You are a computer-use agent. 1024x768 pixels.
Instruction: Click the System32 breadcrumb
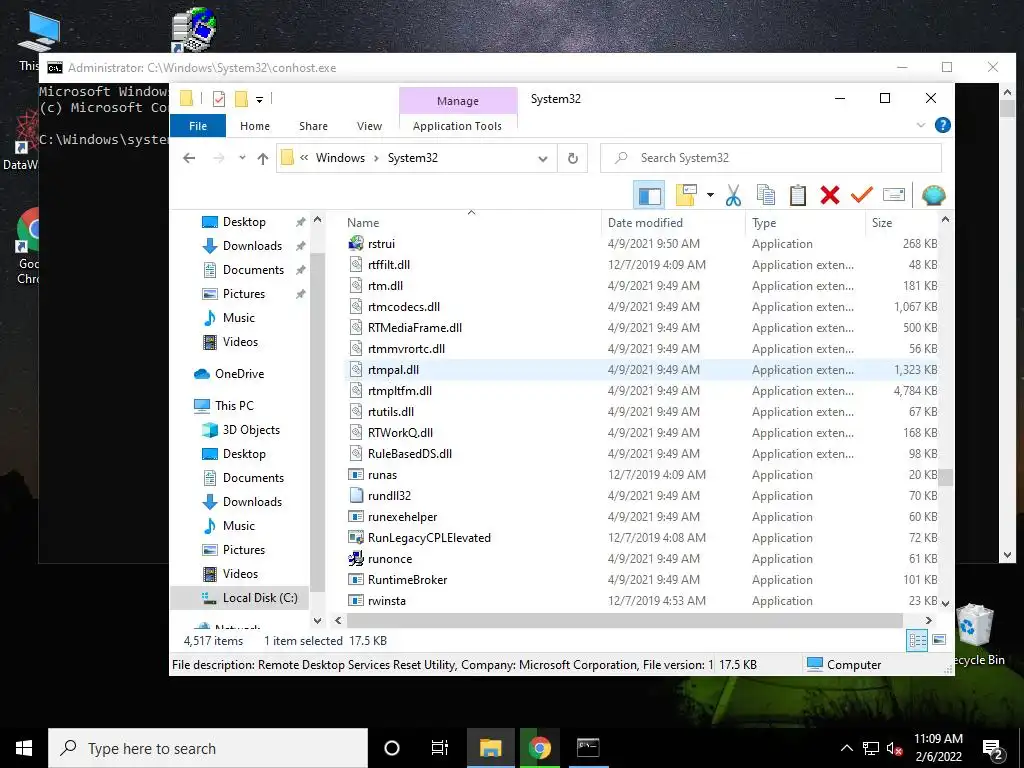click(413, 157)
